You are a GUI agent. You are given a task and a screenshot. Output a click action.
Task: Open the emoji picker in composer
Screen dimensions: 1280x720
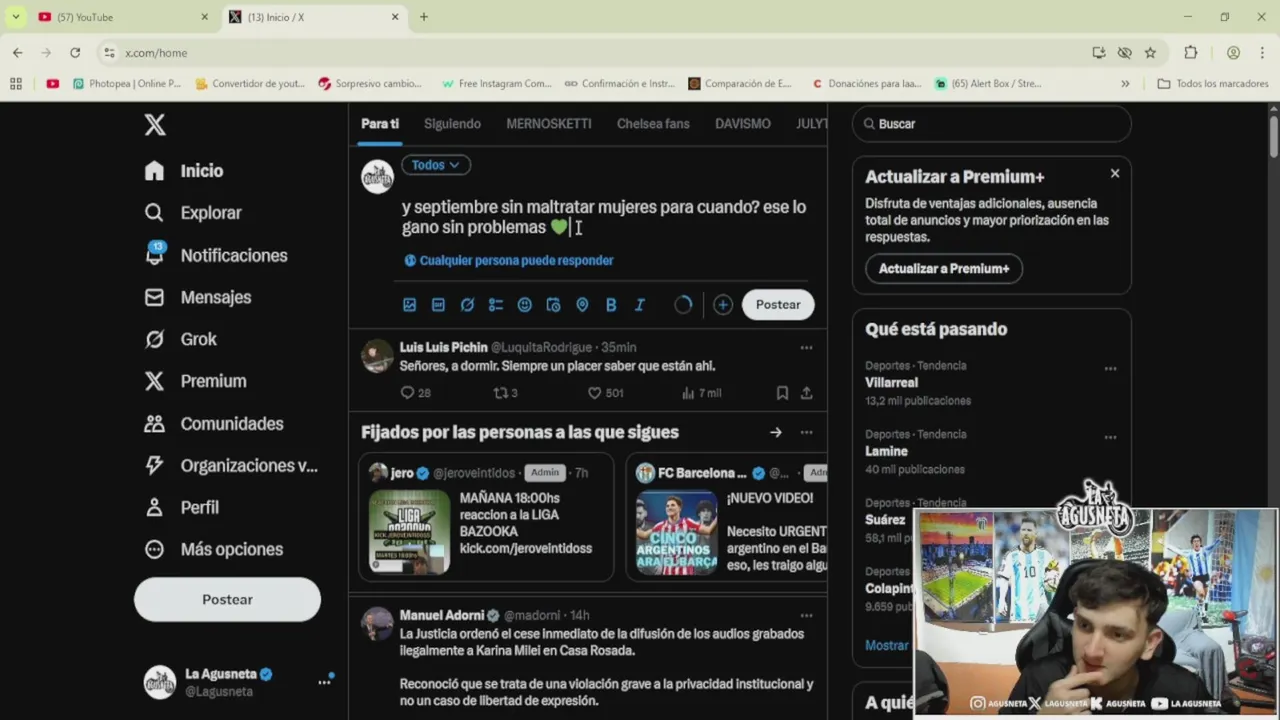(525, 305)
